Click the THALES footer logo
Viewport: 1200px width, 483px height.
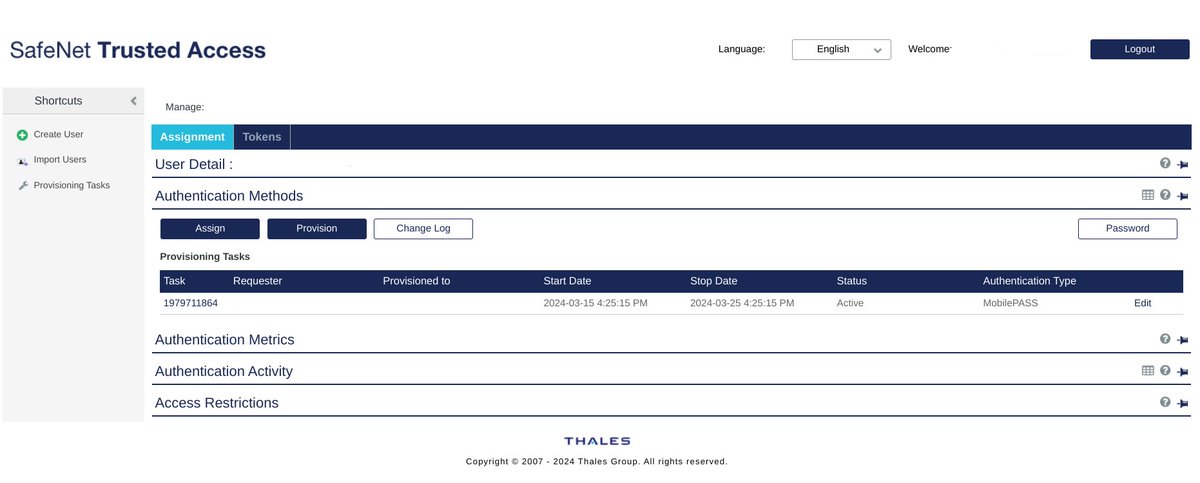tap(597, 441)
